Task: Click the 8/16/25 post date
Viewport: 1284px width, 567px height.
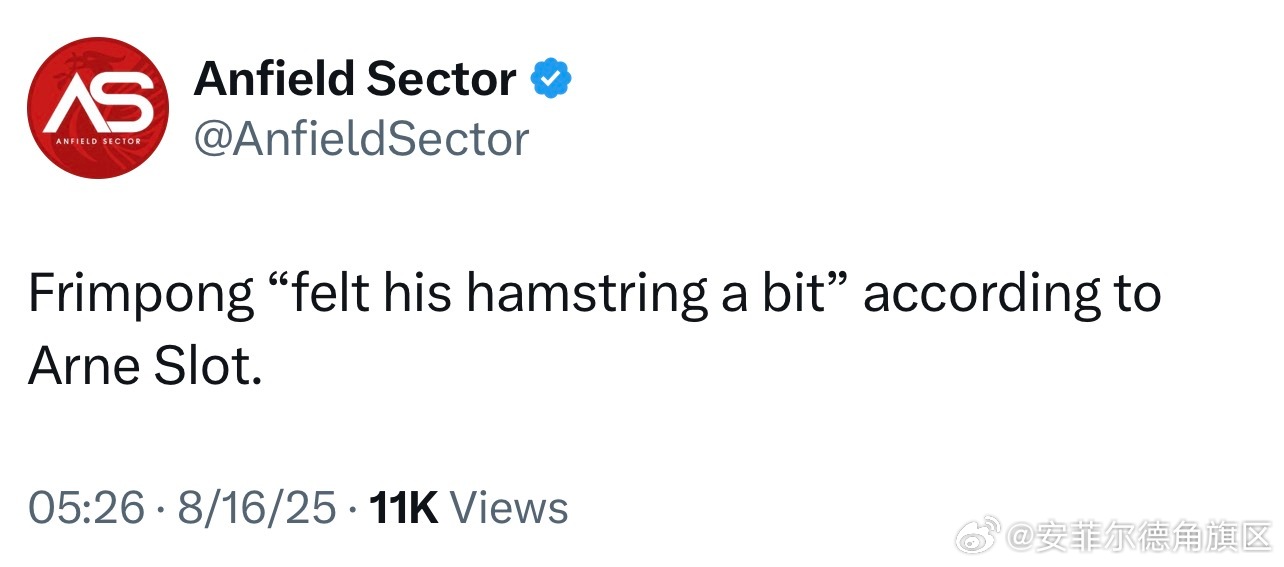Action: pyautogui.click(x=257, y=509)
